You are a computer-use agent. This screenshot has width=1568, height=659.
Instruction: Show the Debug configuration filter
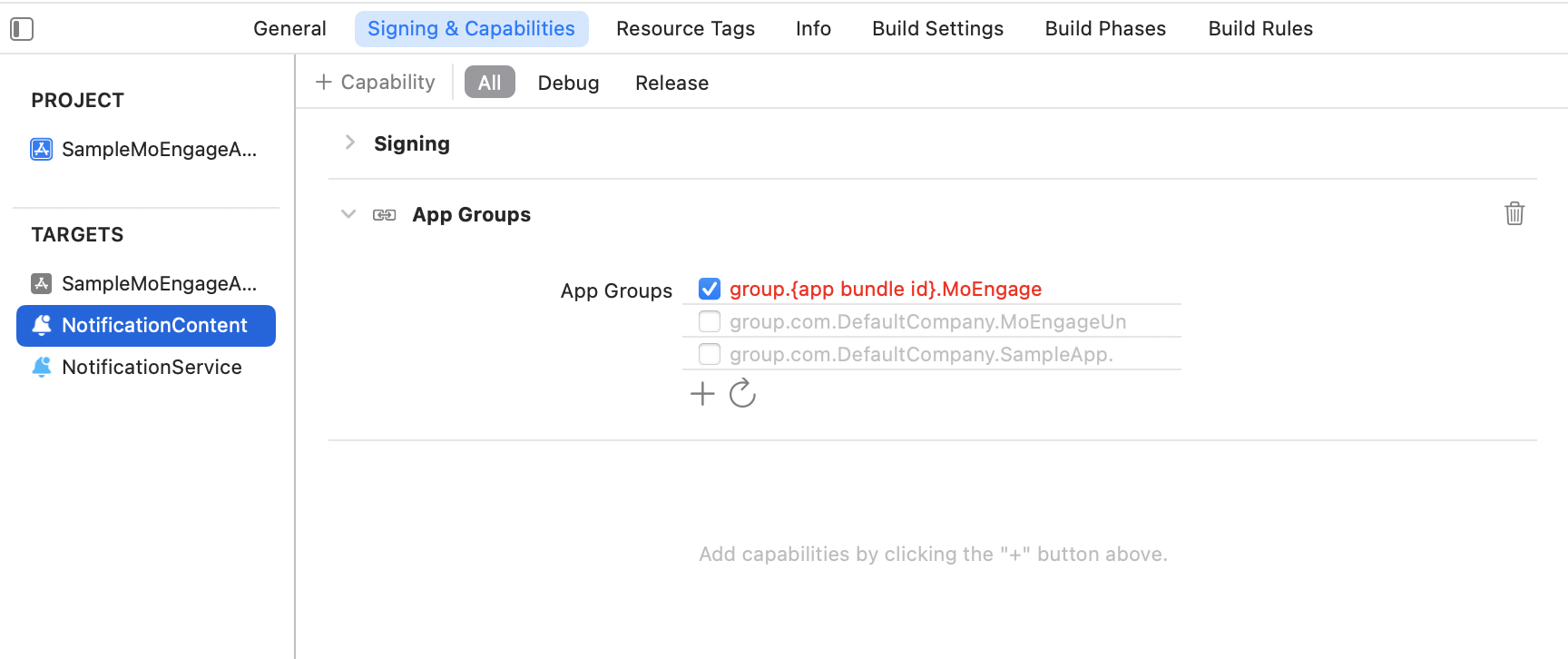568,83
